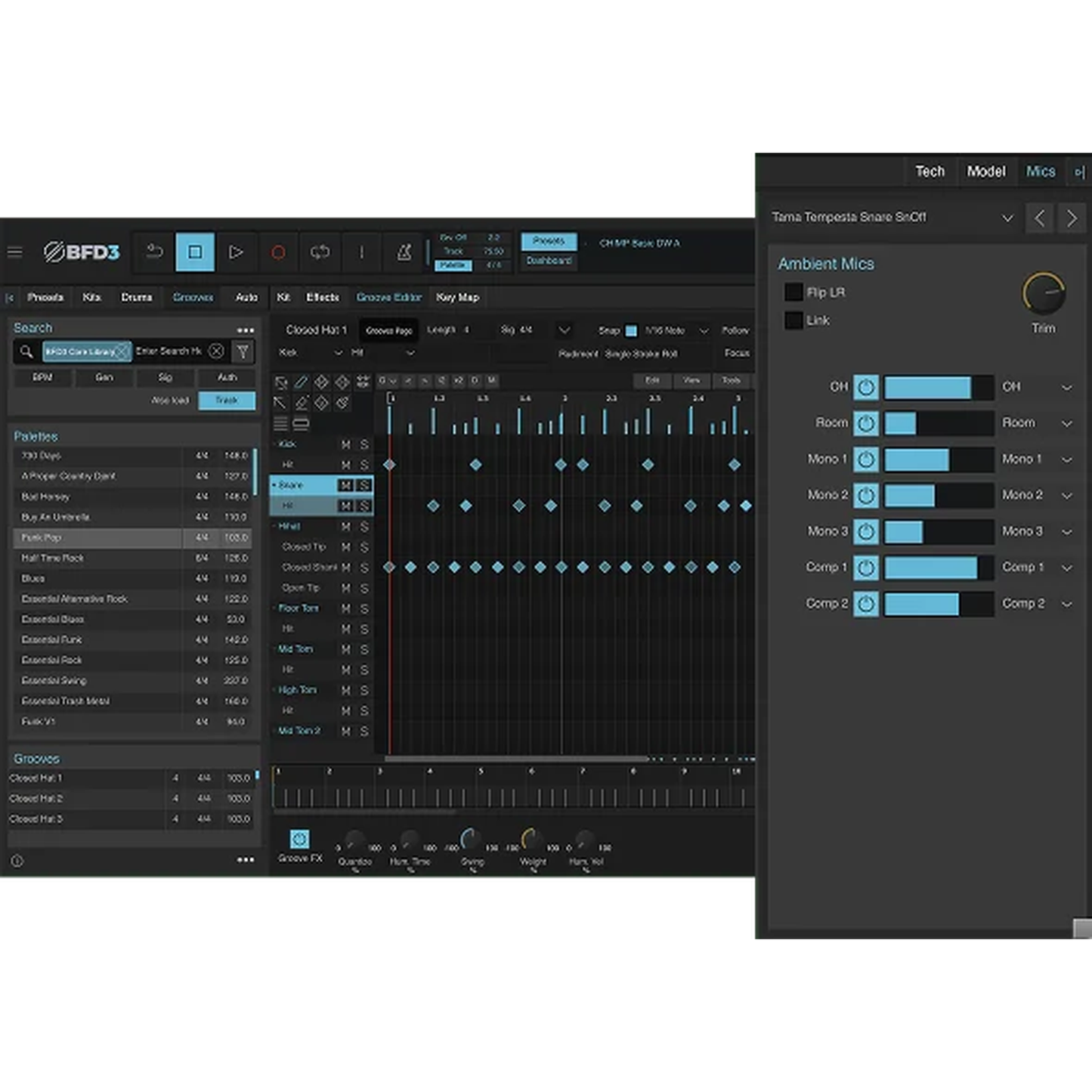Open the Key Map tab
1092x1092 pixels.
(x=456, y=297)
